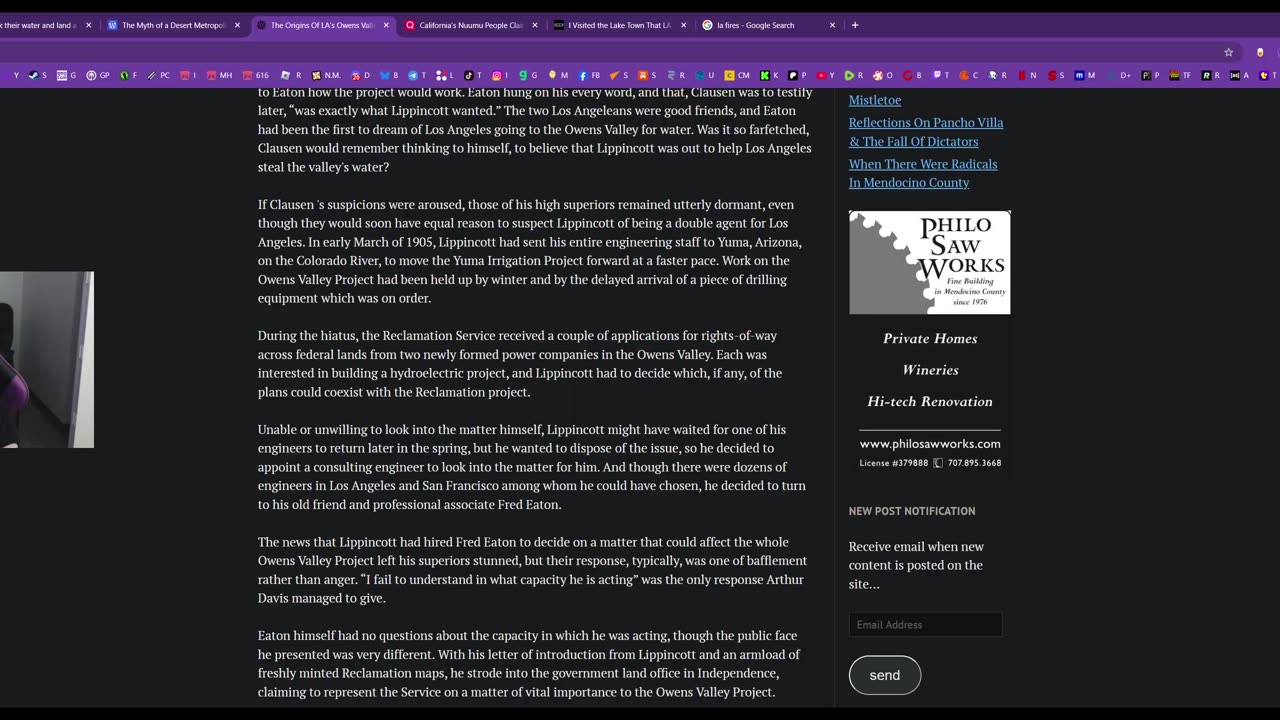
Task: Click the paragraph starting During the hiatus
Action: click(520, 364)
